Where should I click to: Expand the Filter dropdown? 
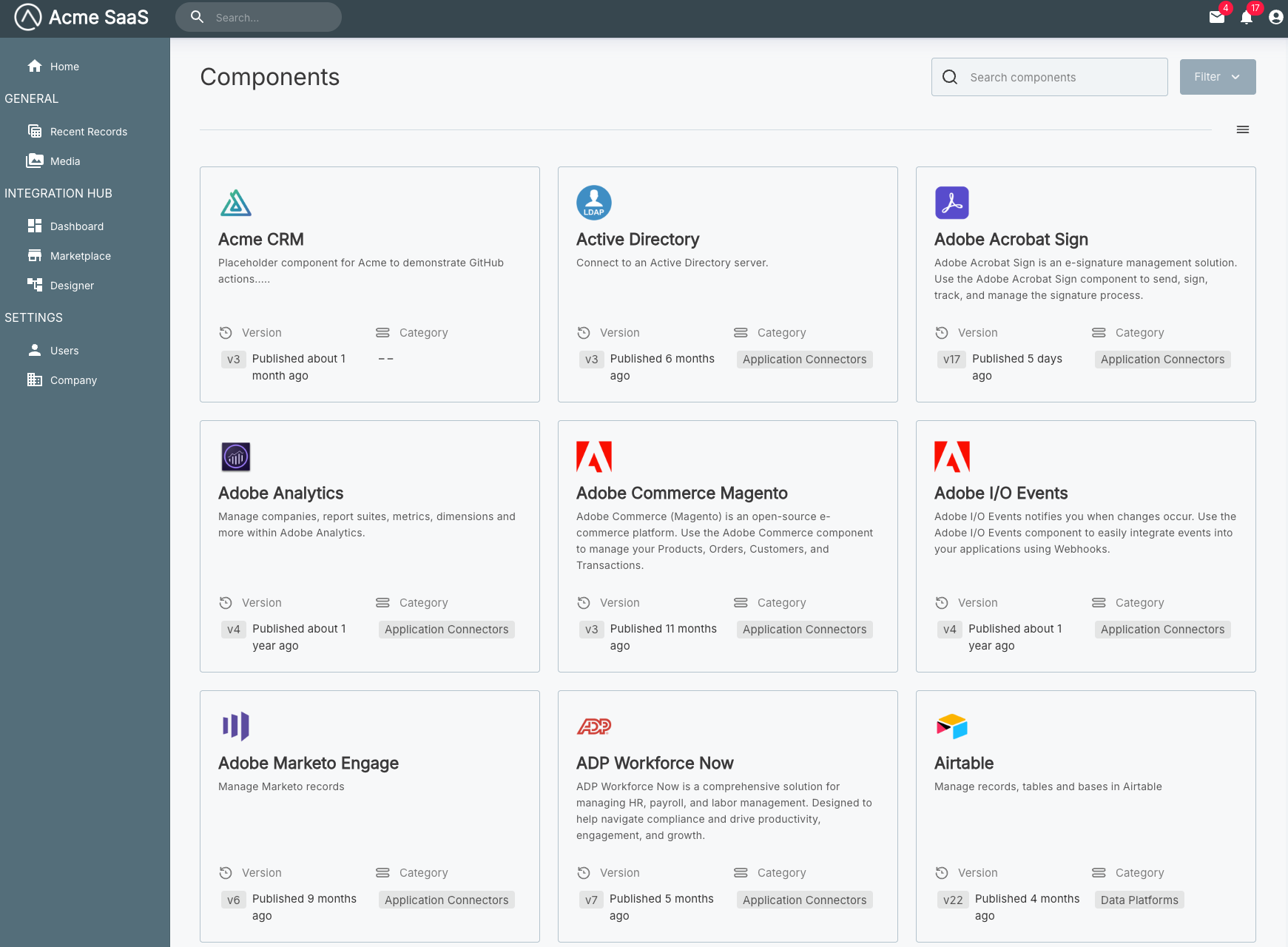point(1217,76)
